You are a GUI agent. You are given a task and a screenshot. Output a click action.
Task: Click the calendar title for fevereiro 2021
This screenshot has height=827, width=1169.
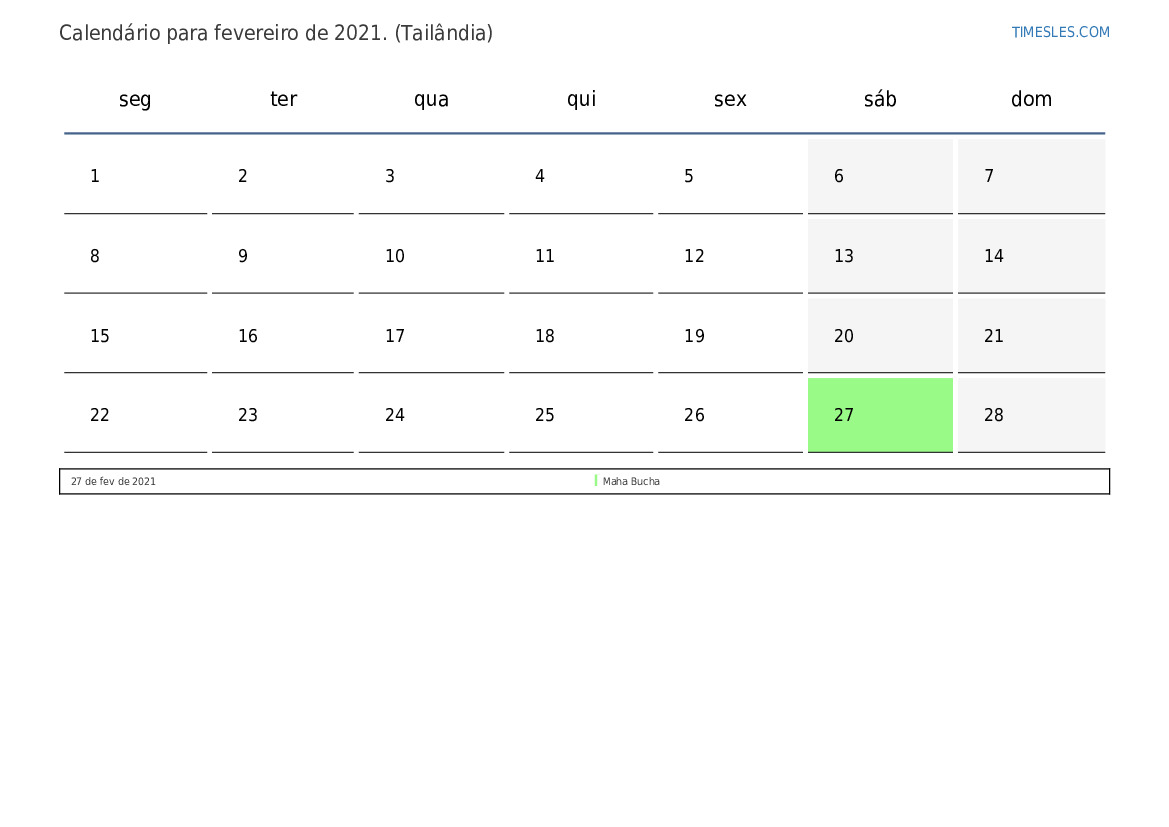click(276, 33)
